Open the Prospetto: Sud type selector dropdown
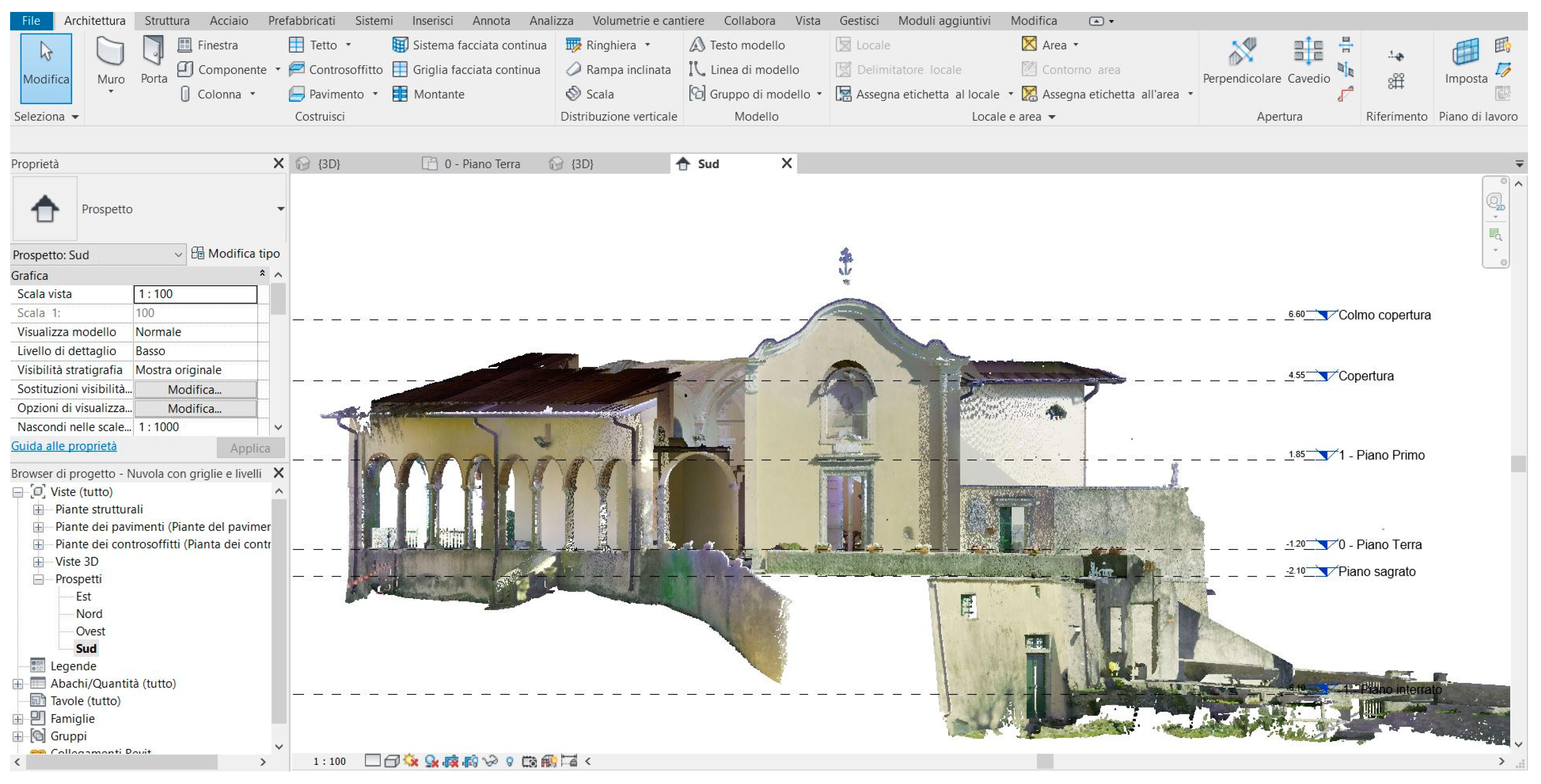This screenshot has width=1541, height=784. (x=179, y=254)
